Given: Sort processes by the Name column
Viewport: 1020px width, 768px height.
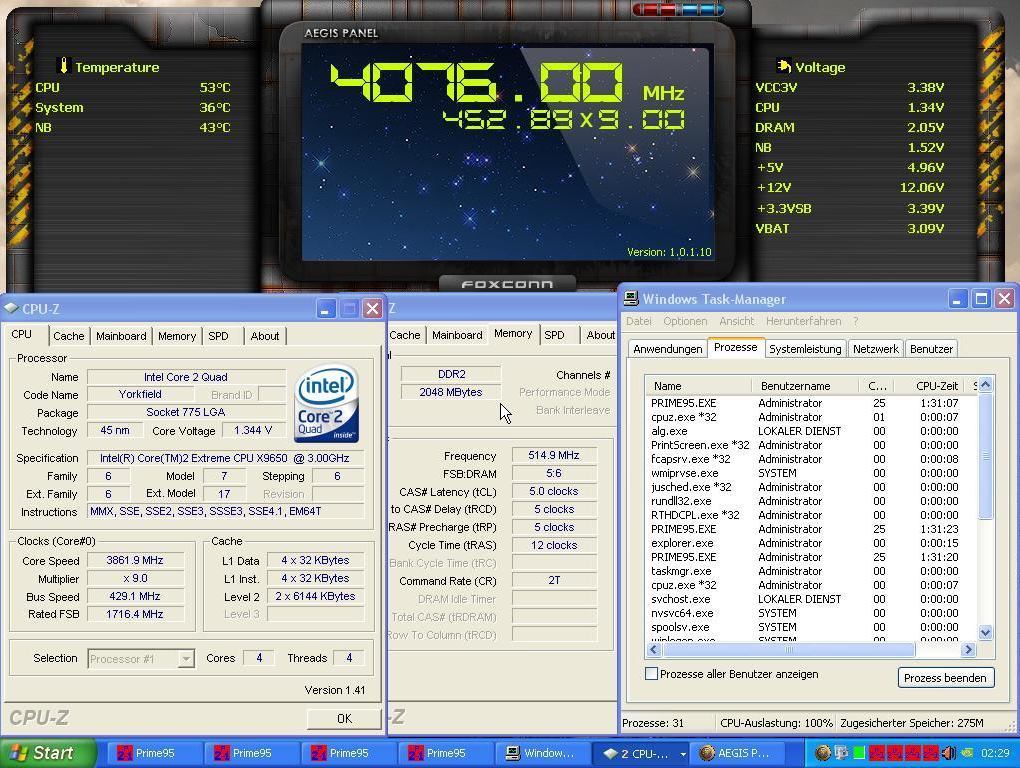Looking at the screenshot, I should point(698,386).
